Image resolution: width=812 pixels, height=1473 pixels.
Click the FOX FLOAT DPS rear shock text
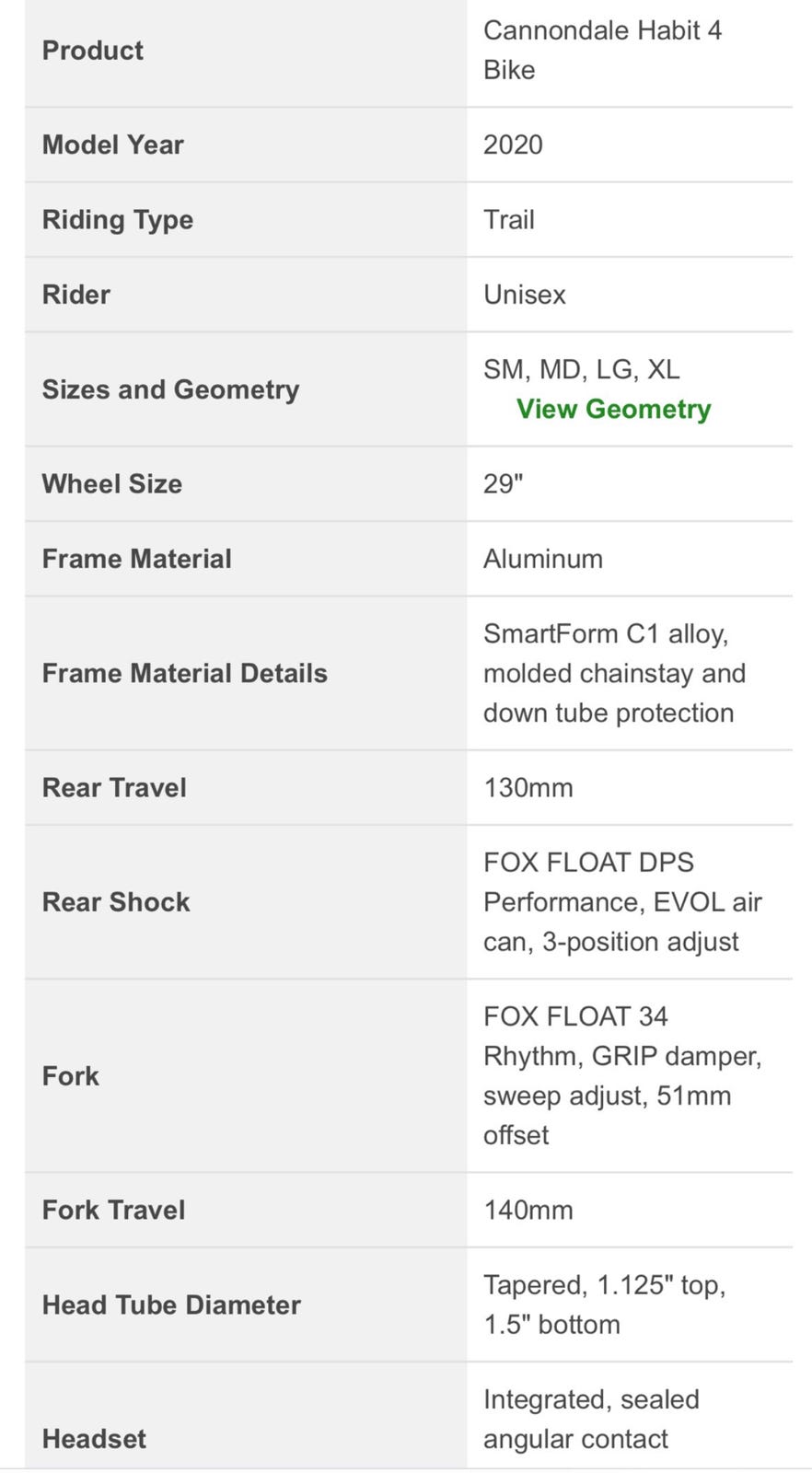(x=622, y=901)
